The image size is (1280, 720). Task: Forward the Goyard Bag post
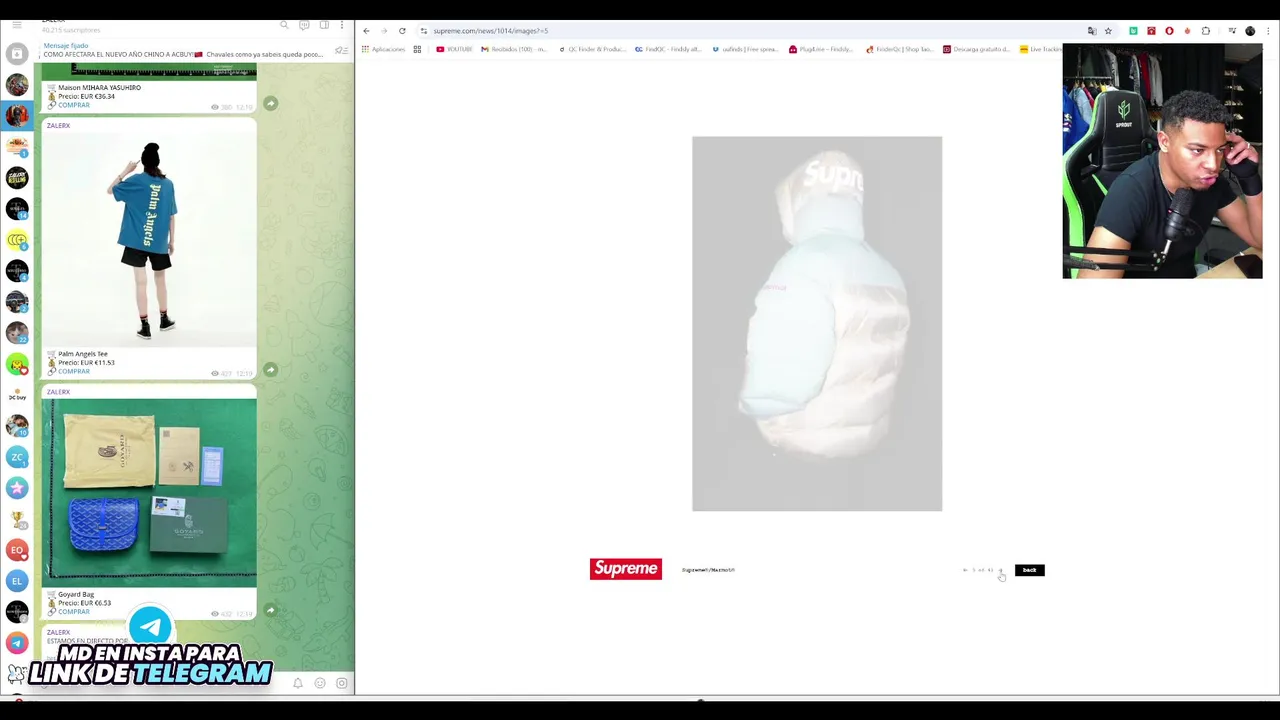pyautogui.click(x=270, y=610)
